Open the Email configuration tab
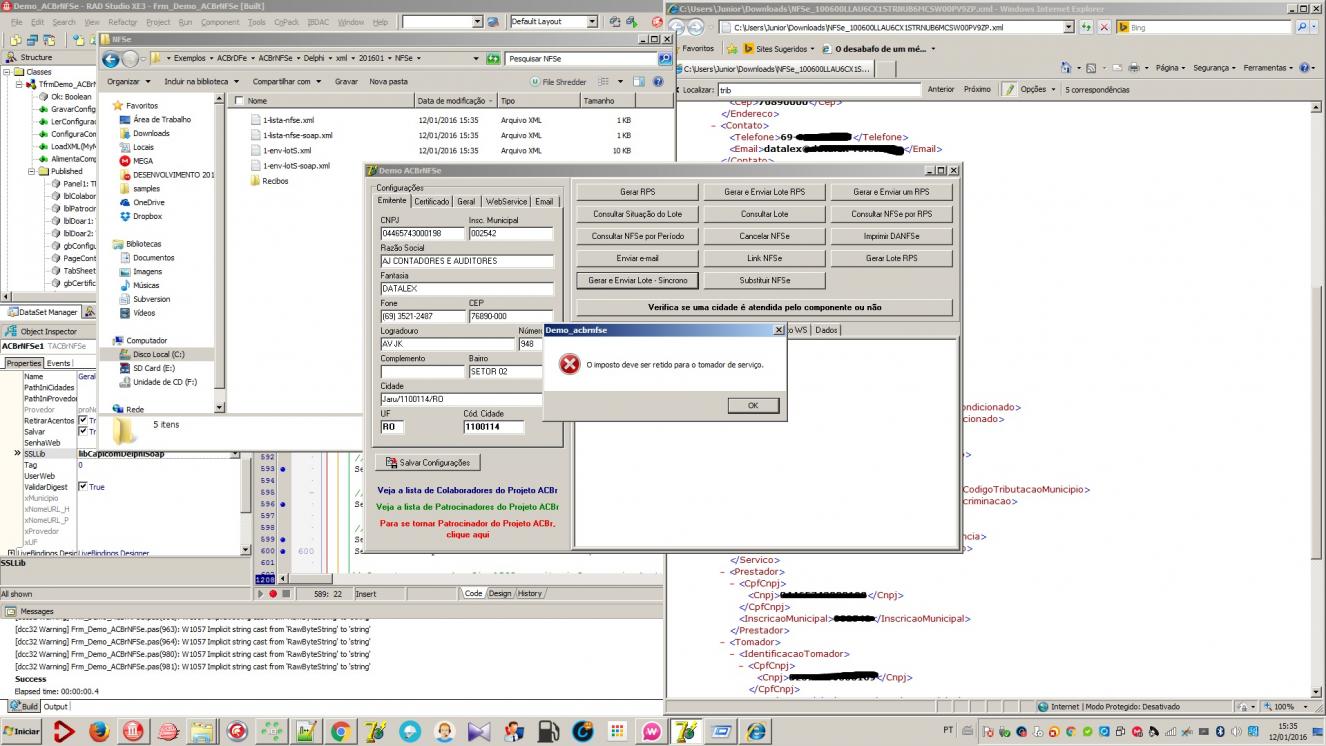Image resolution: width=1326 pixels, height=746 pixels. [x=544, y=202]
